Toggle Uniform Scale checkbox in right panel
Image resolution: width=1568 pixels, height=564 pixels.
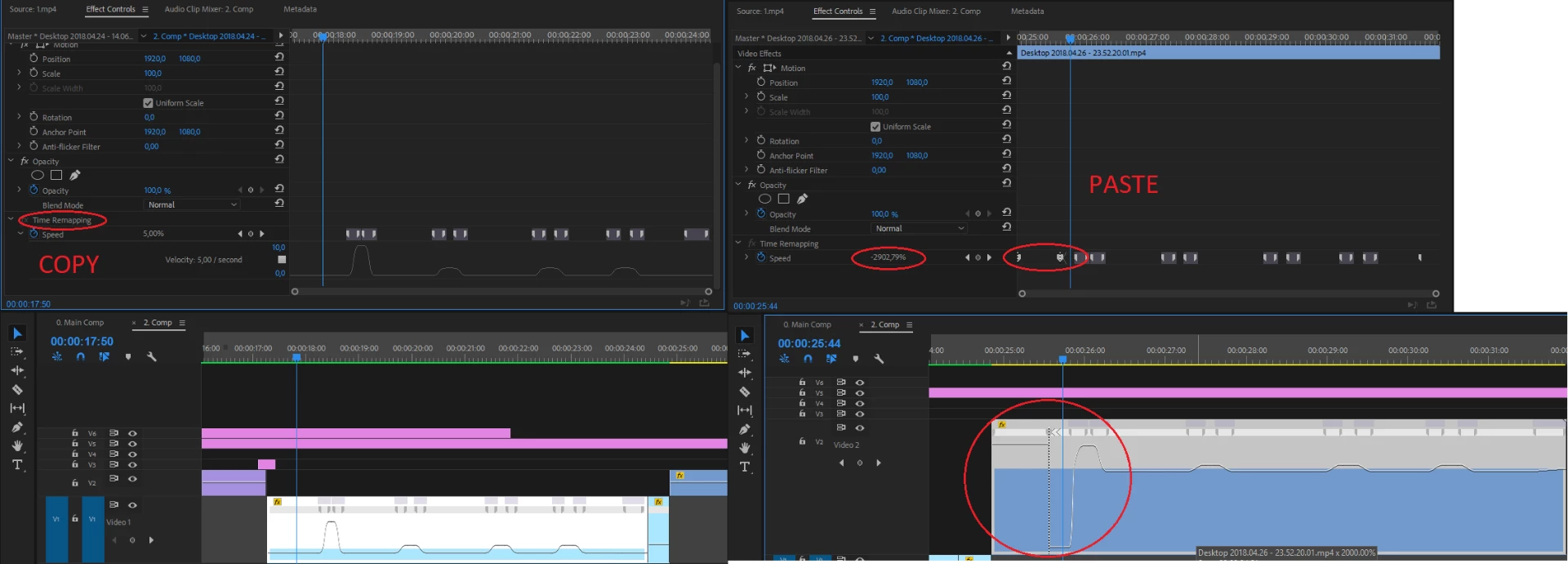point(875,127)
